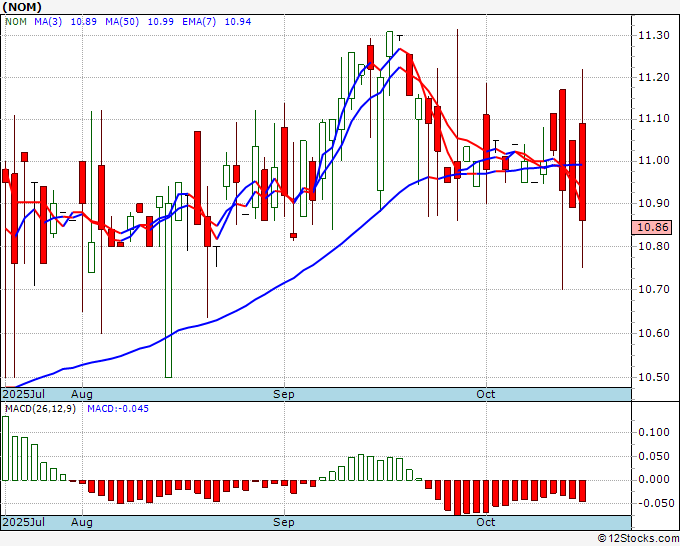Click the MA(50) value 10.99

(161, 22)
